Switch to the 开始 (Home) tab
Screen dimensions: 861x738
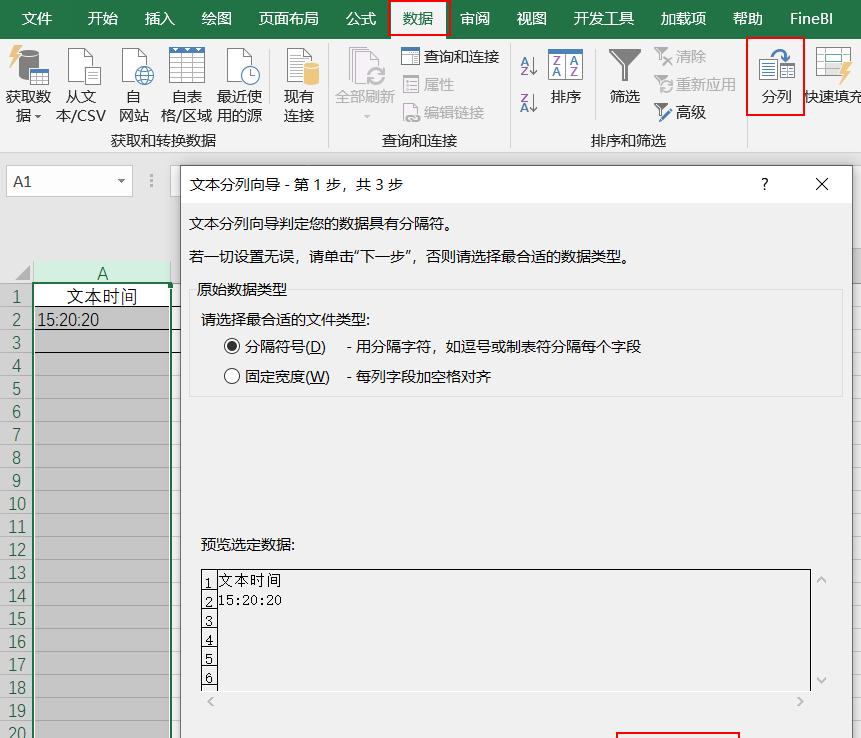point(103,19)
